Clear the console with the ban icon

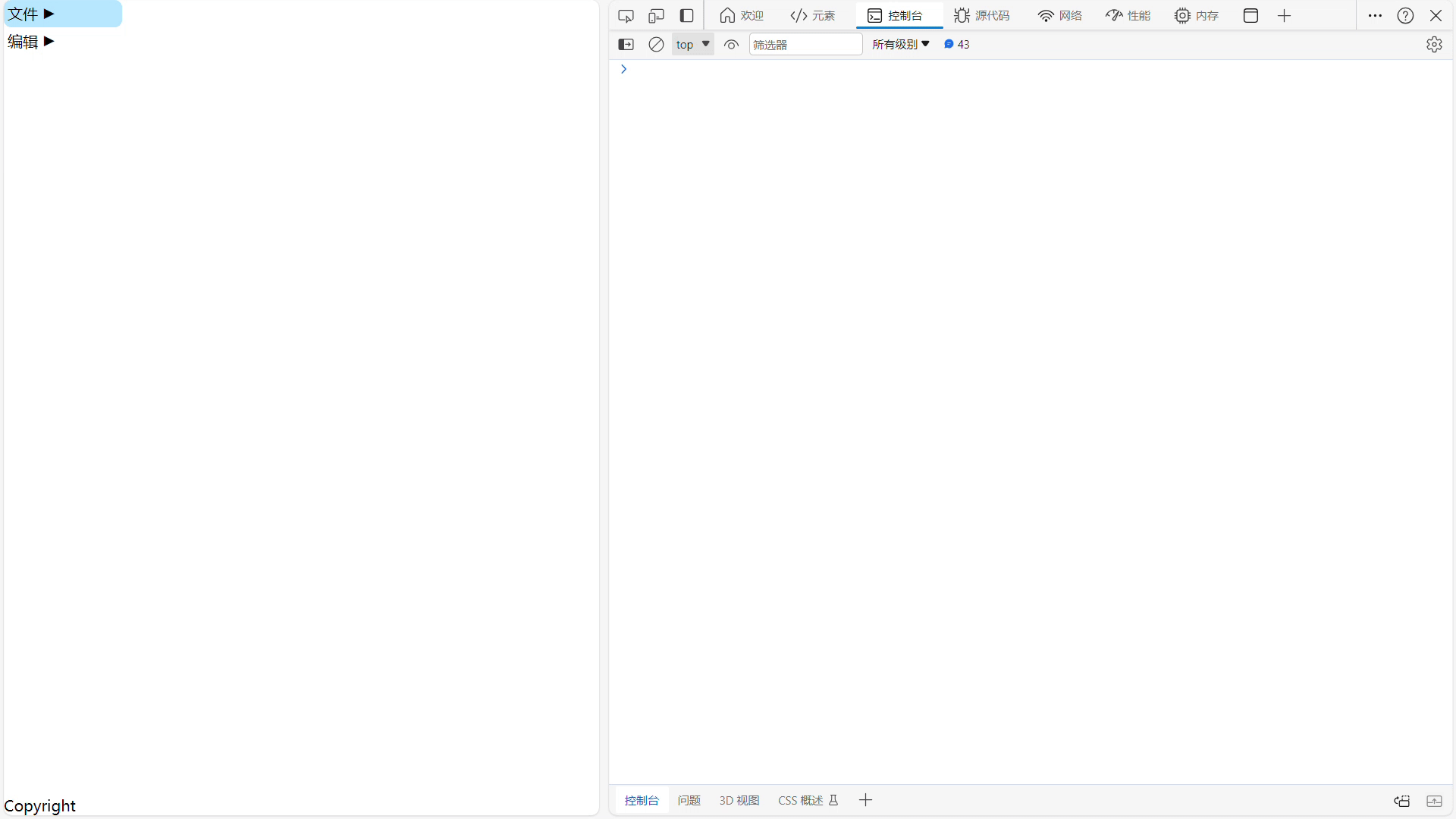pyautogui.click(x=656, y=45)
